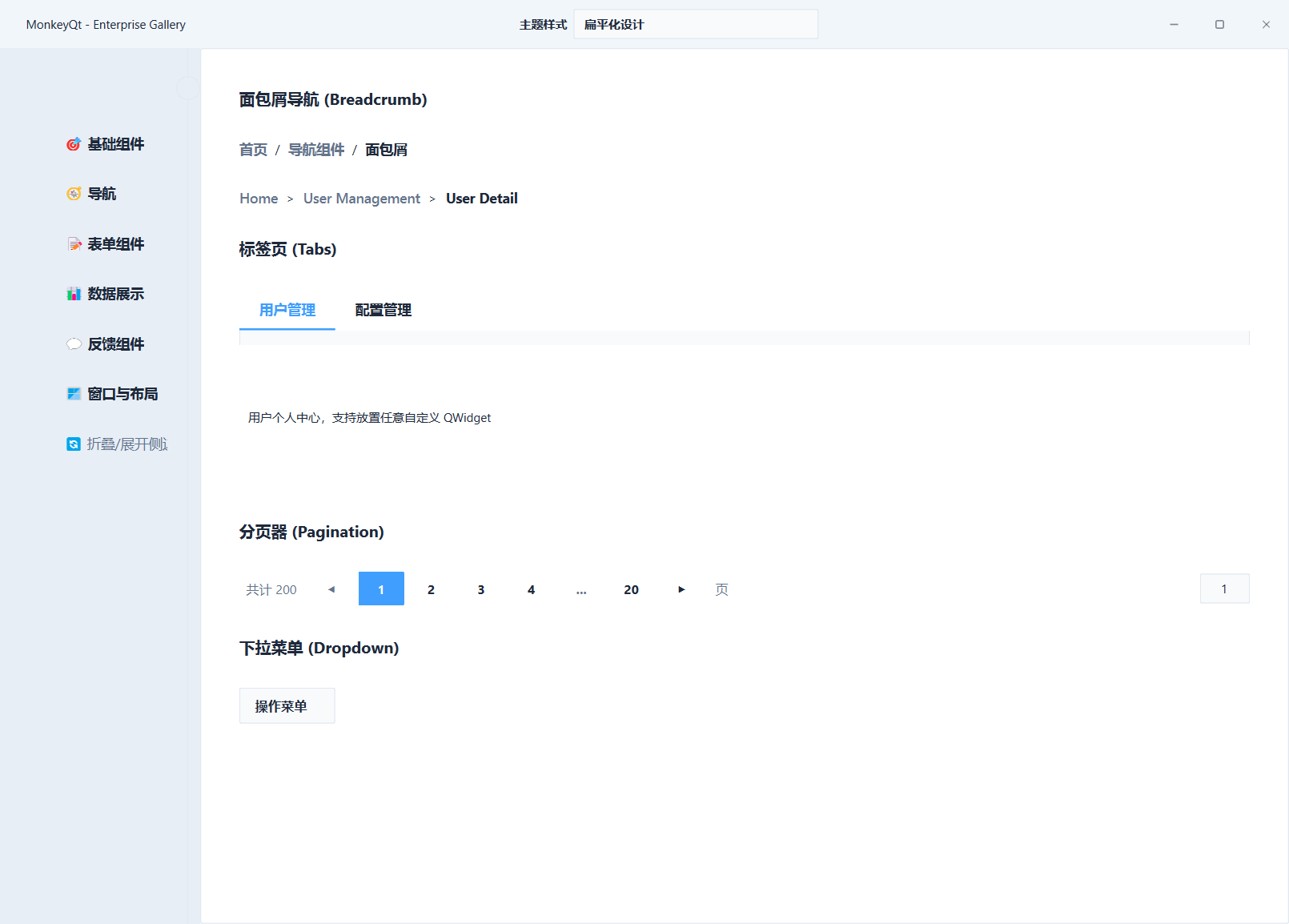The image size is (1289, 924).
Task: Click the 用户个人中心 tab content text
Action: tap(369, 418)
